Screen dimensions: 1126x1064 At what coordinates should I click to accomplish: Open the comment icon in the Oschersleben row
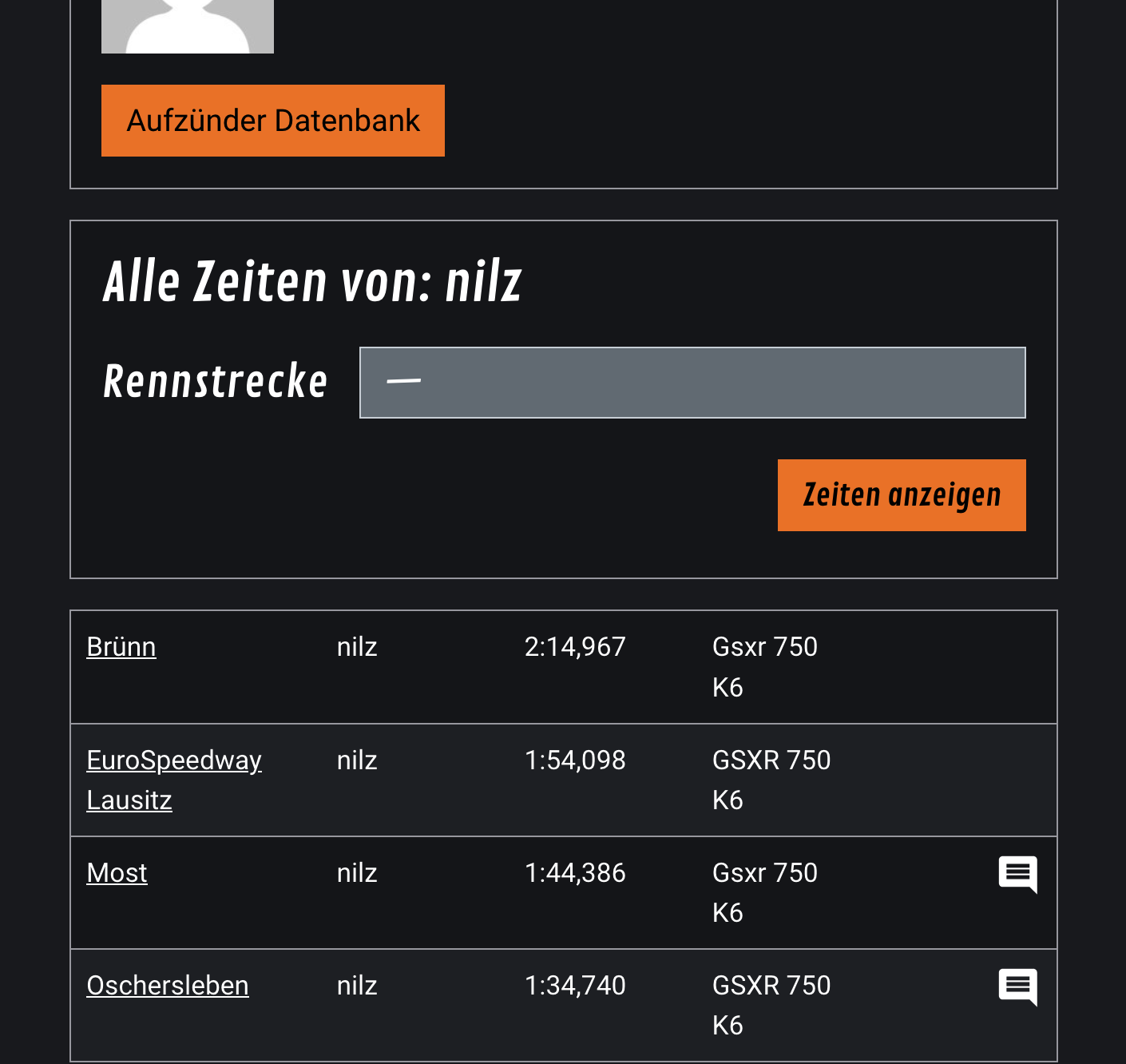tap(1017, 987)
